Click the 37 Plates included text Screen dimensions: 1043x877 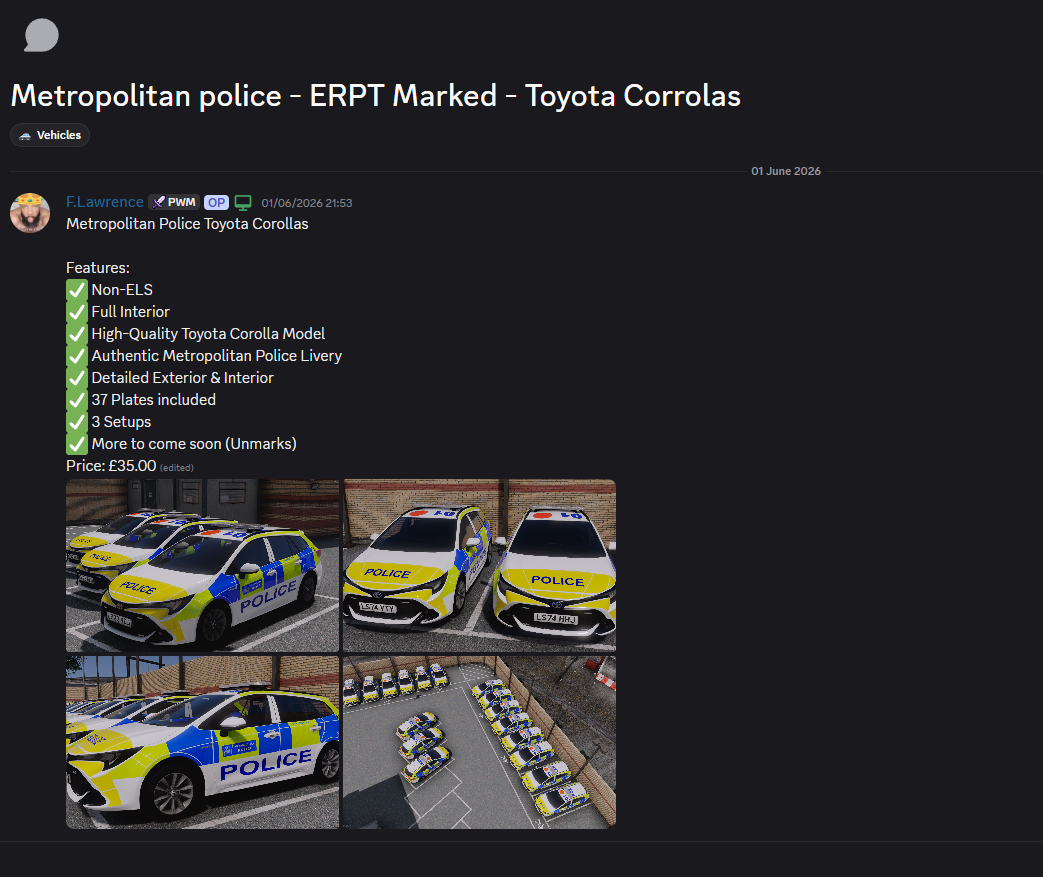[x=154, y=400]
